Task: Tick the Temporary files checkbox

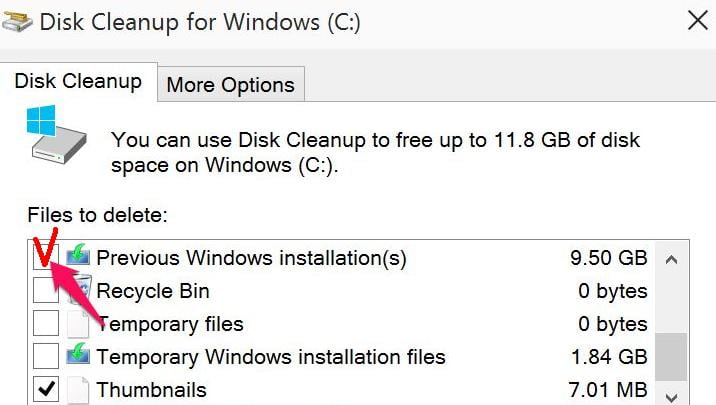Action: pos(46,324)
